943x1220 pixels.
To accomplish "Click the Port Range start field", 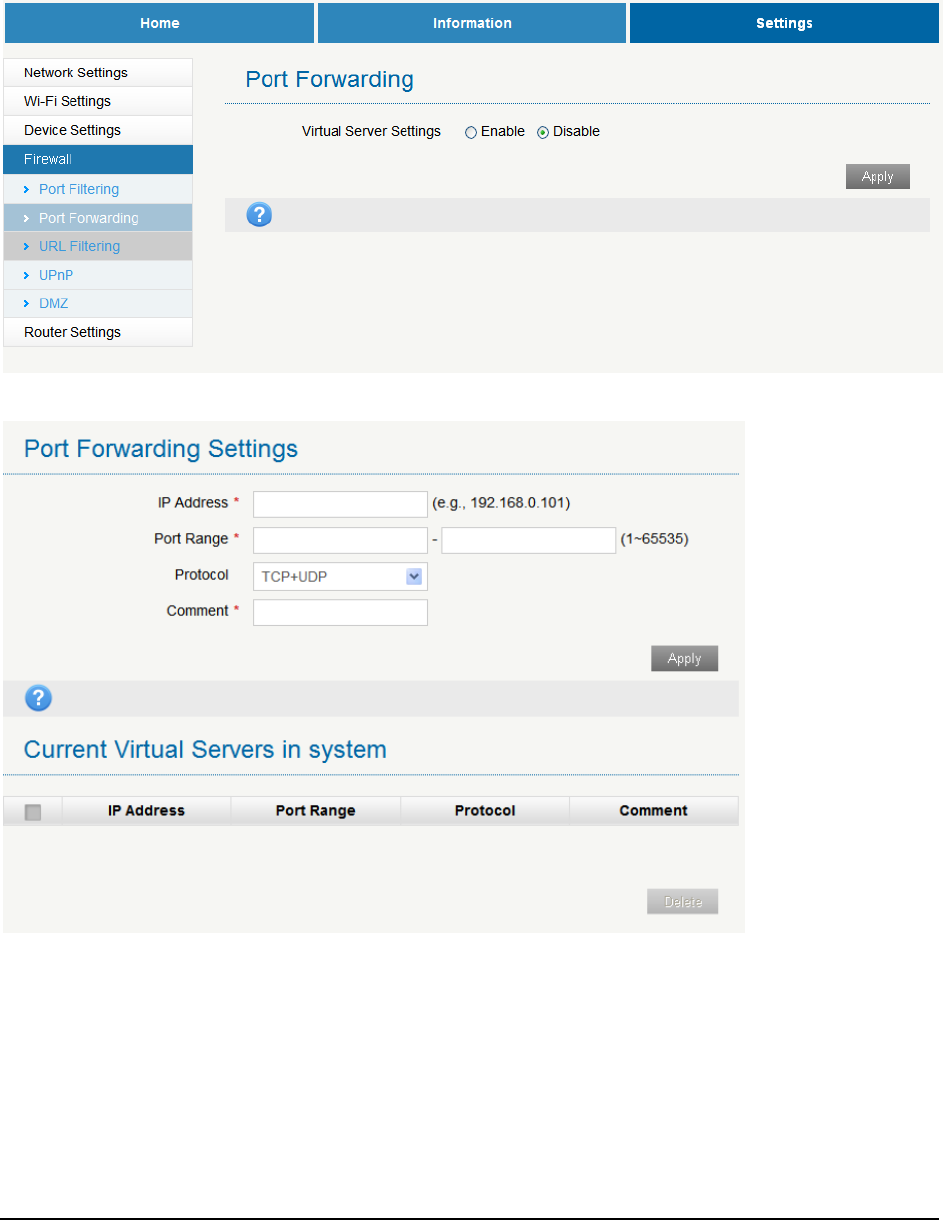I will pos(340,540).
